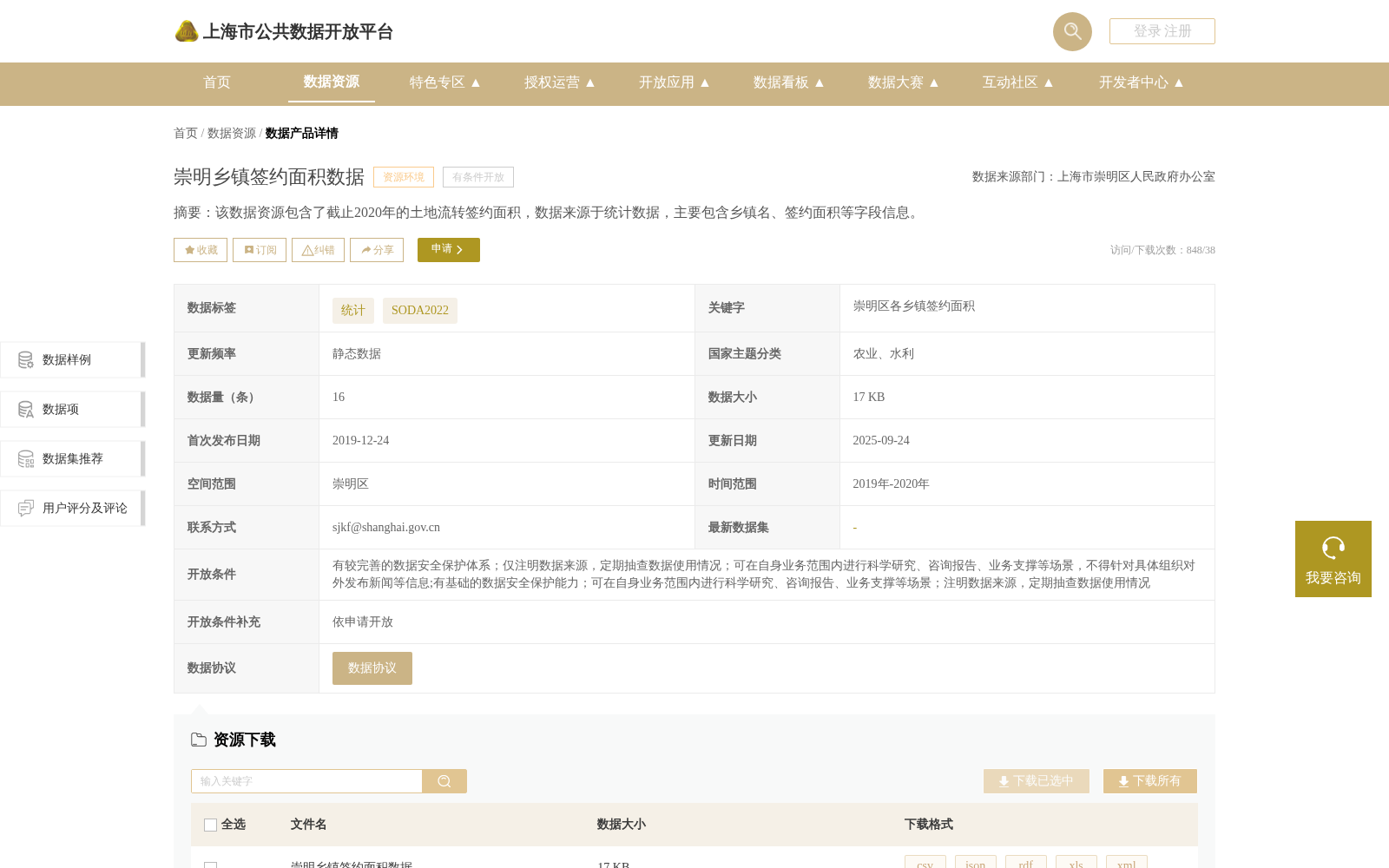The height and width of the screenshot is (868, 1389).
Task: Jump to 用户评分及评论 section in sidebar
Action: pos(73,508)
